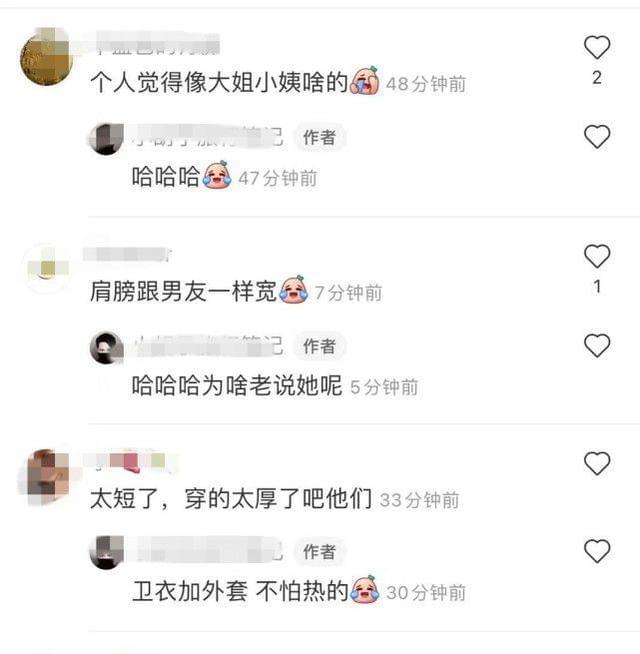Tap author avatar above 卫衣加外套 reply
640x654 pixels.
tap(107, 552)
